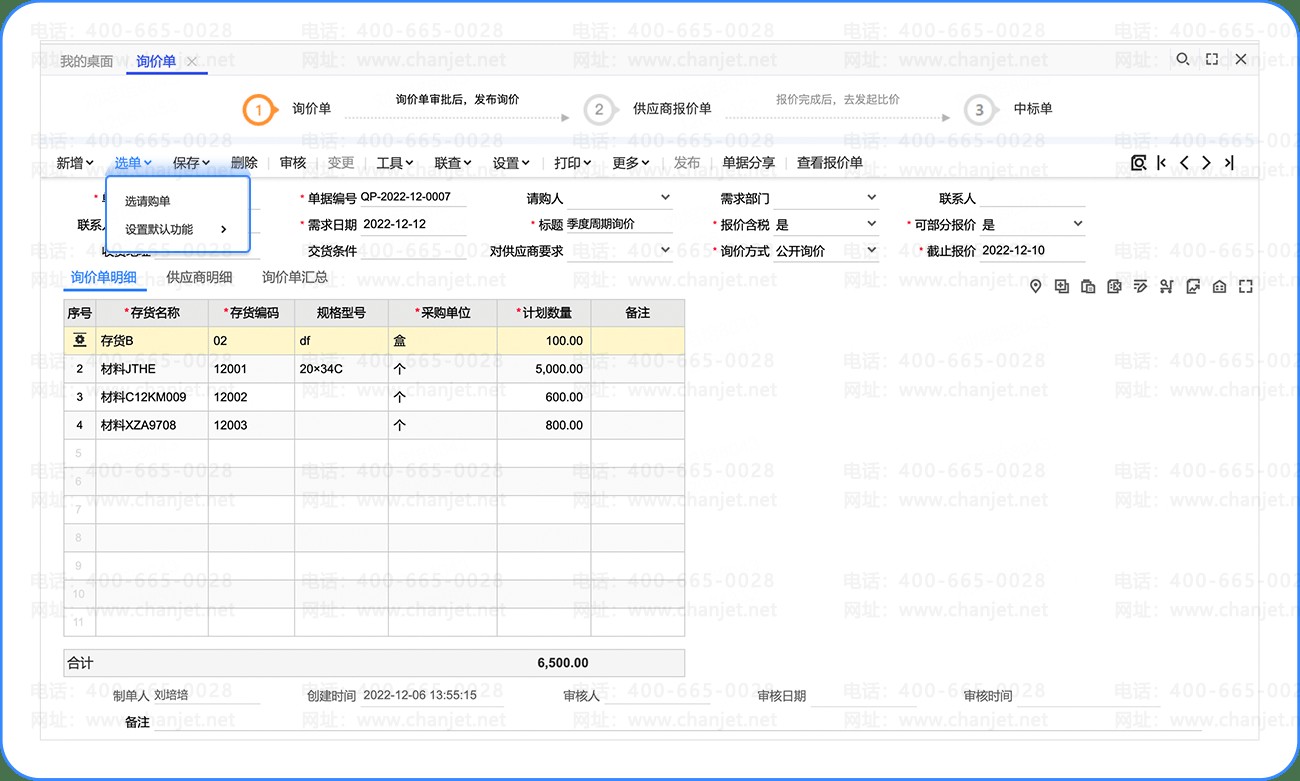
Task: Expand the 设置默认功能 submenu
Action: point(176,229)
